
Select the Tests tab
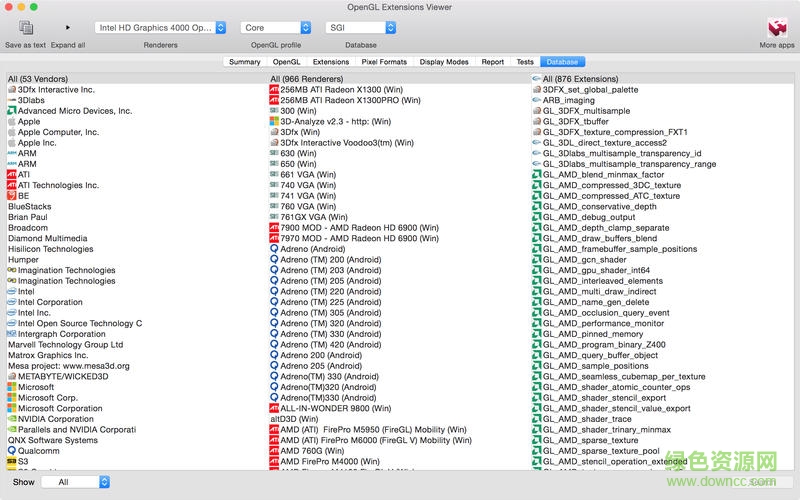point(524,62)
